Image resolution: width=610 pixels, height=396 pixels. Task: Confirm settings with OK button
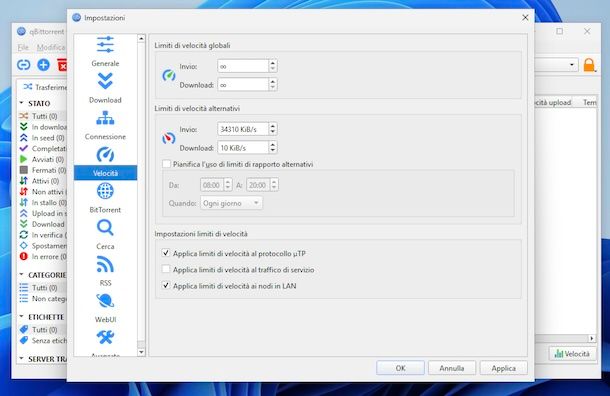click(x=400, y=368)
